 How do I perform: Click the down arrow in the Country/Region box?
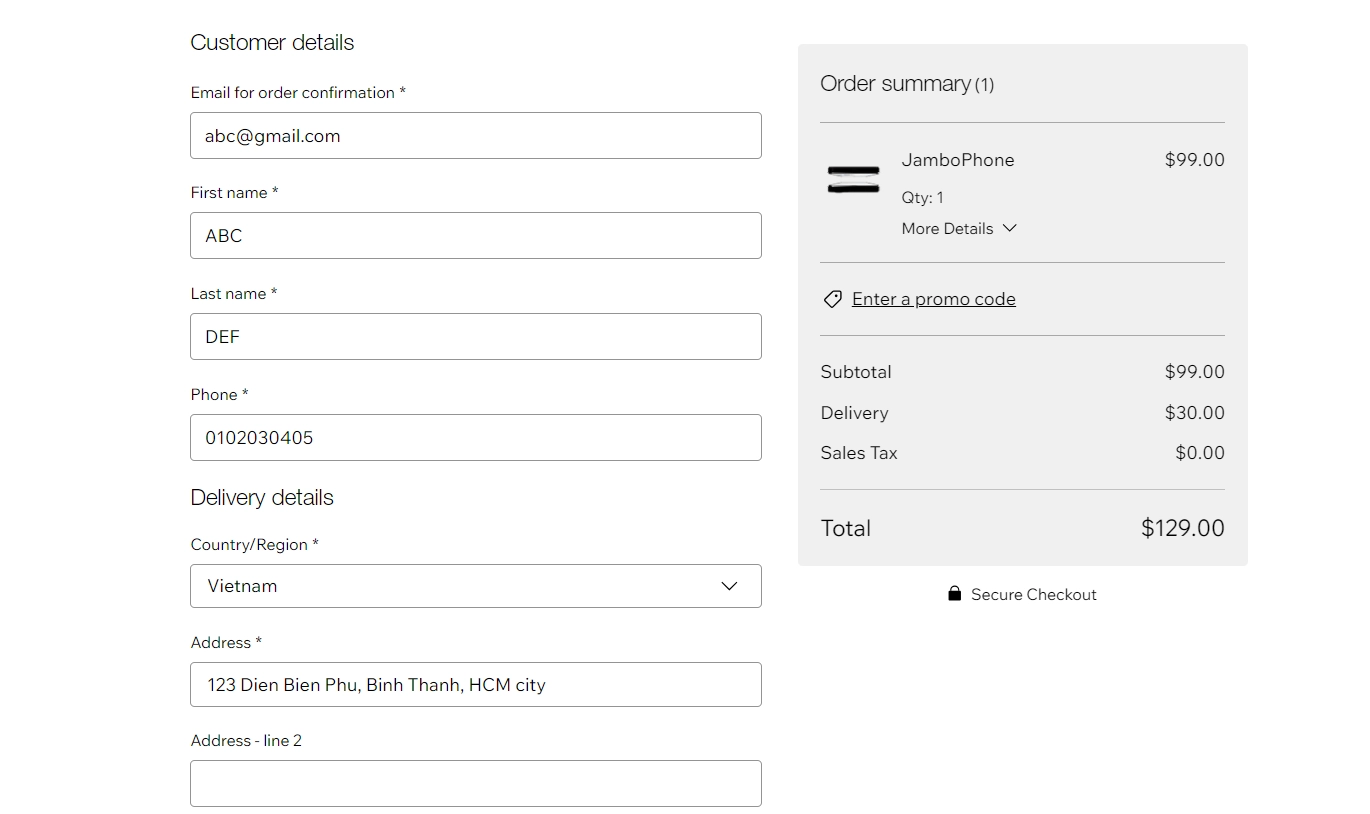click(729, 586)
